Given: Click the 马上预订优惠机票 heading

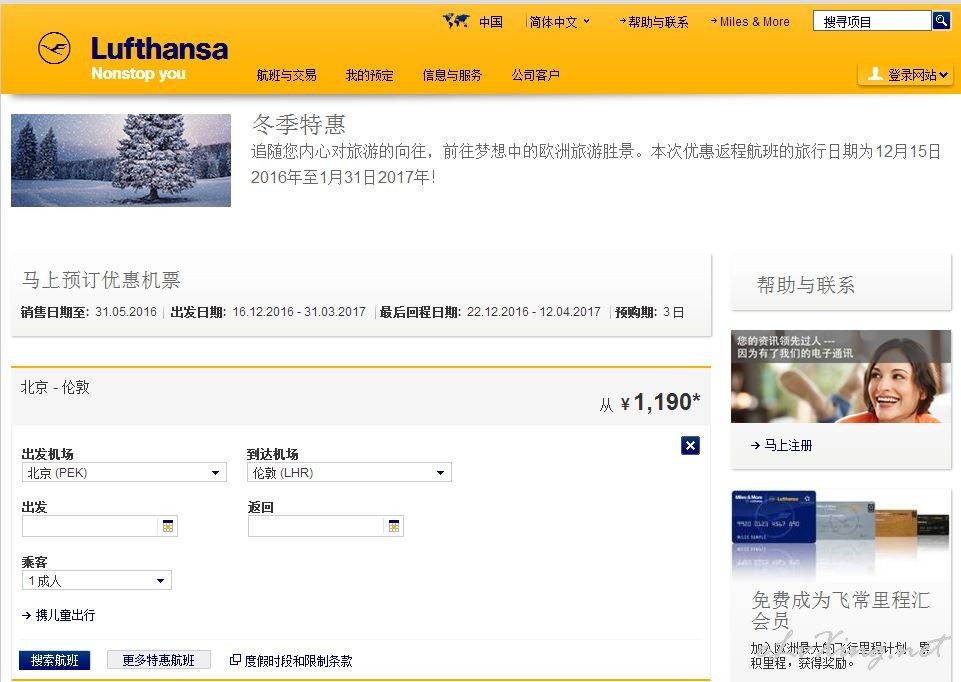Looking at the screenshot, I should tap(101, 280).
